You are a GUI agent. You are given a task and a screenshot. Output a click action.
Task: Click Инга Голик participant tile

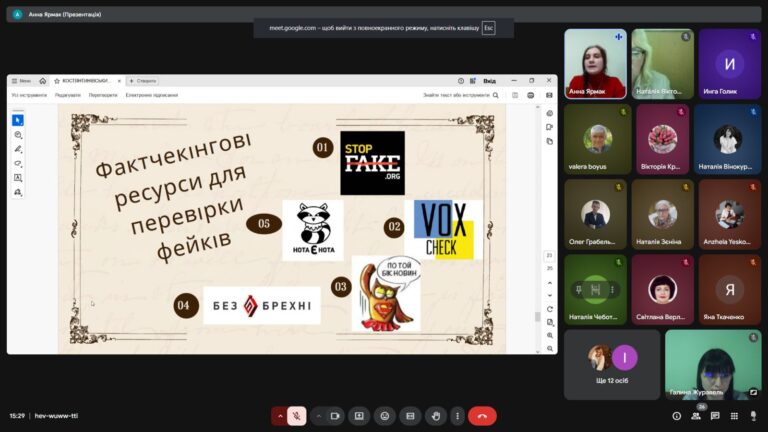729,64
